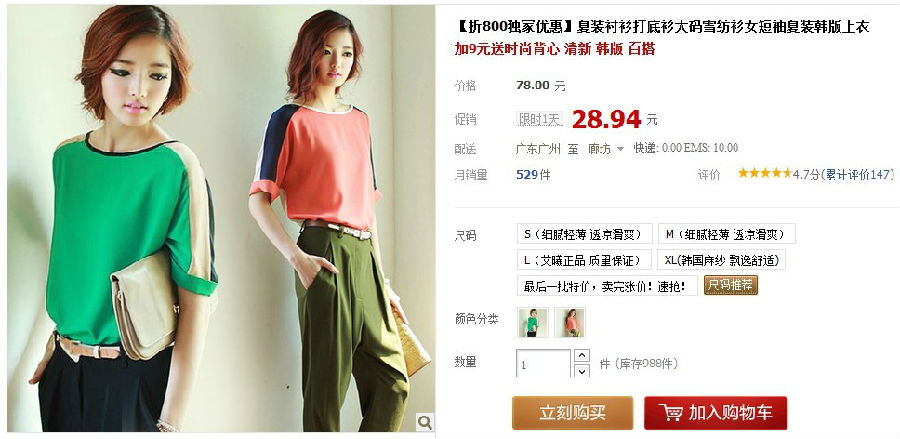Open the destination city dropdown 廊坊
Viewport: 900px width, 439px height.
[x=606, y=149]
